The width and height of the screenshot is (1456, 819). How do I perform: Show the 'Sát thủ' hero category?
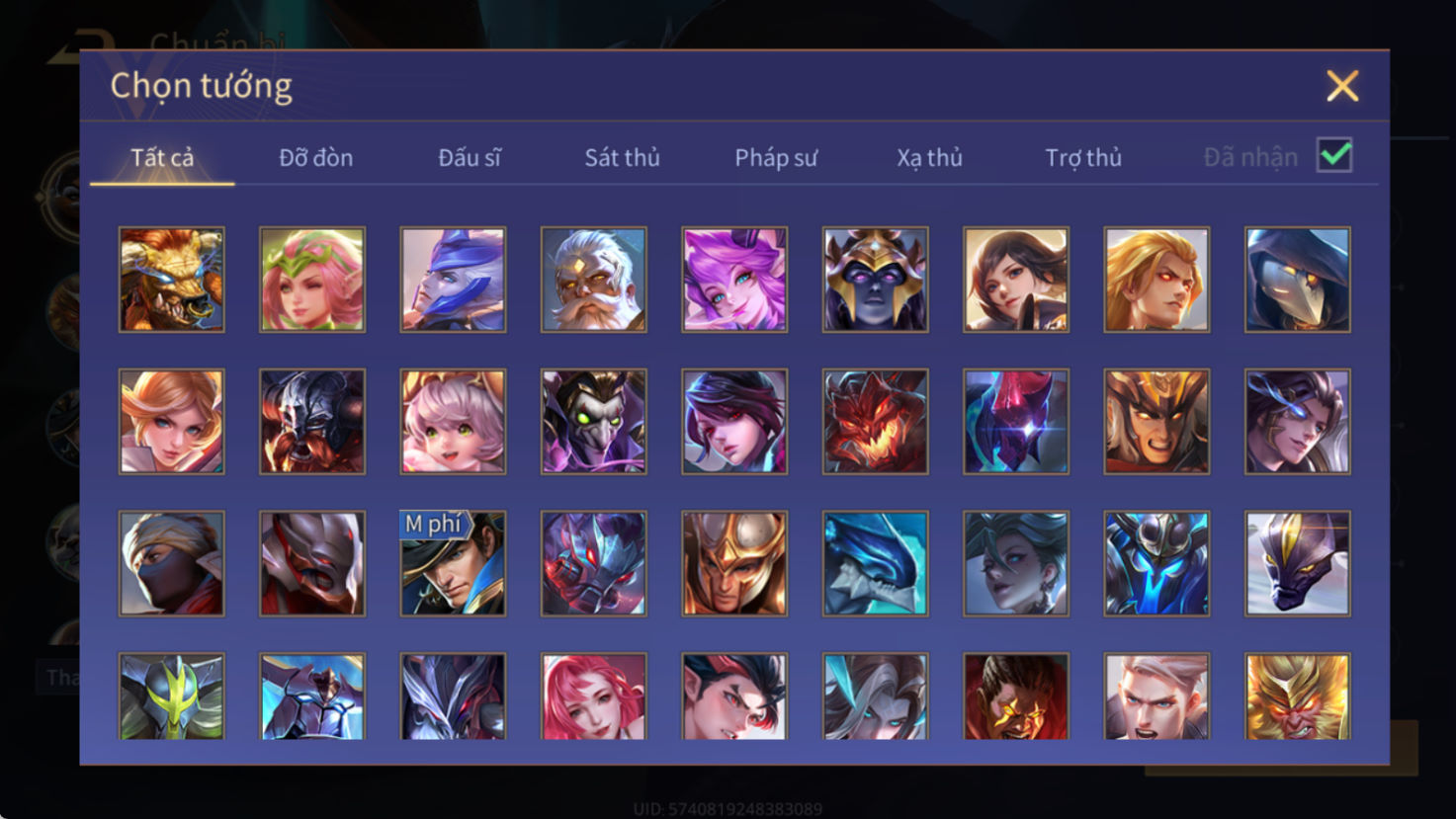[x=622, y=158]
